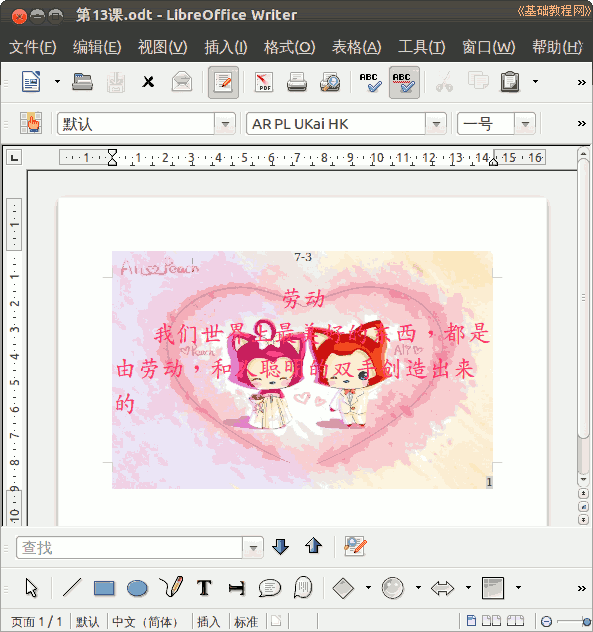This screenshot has height=632, width=593.
Task: Click Find Next down arrow button
Action: 281,547
